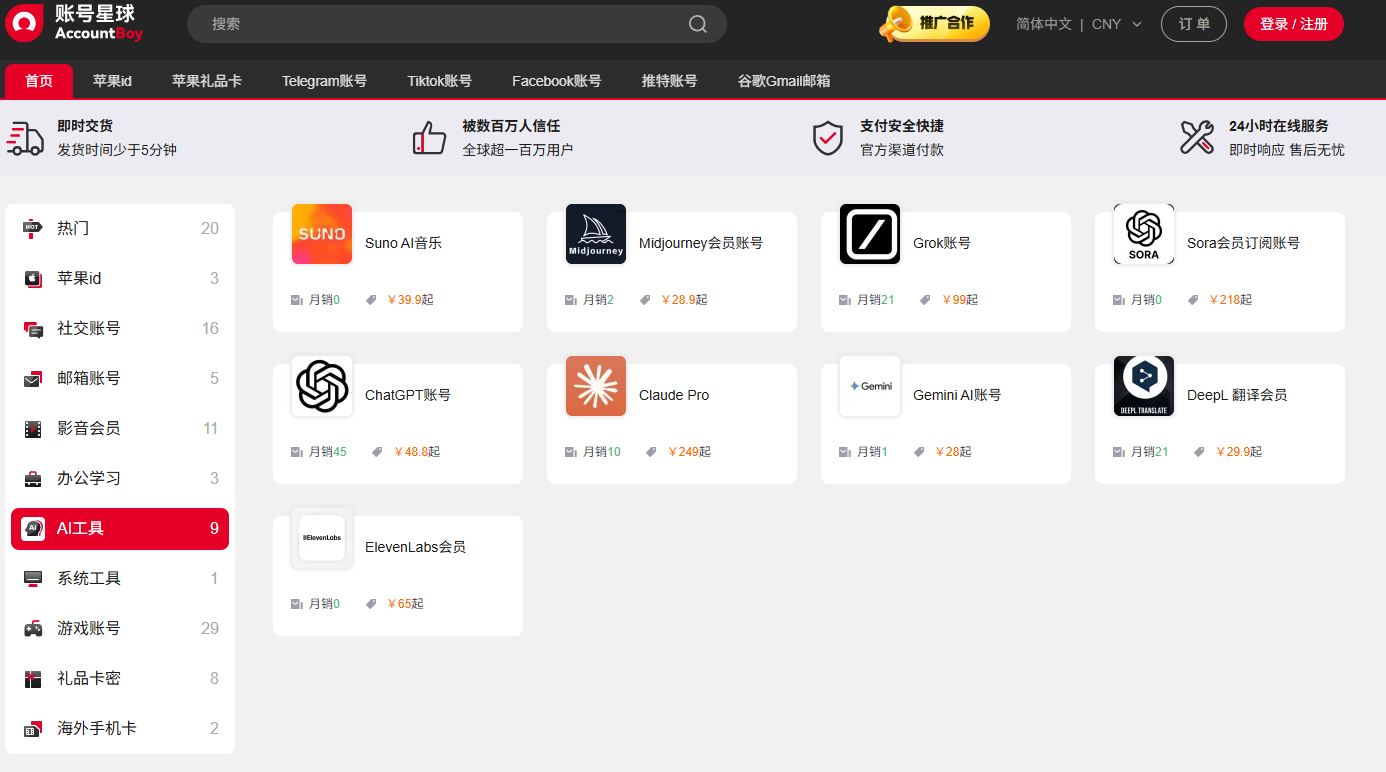Click the wrench tools 24小时在线服务 icon
Screen dimensions: 1386x772
pos(1197,138)
